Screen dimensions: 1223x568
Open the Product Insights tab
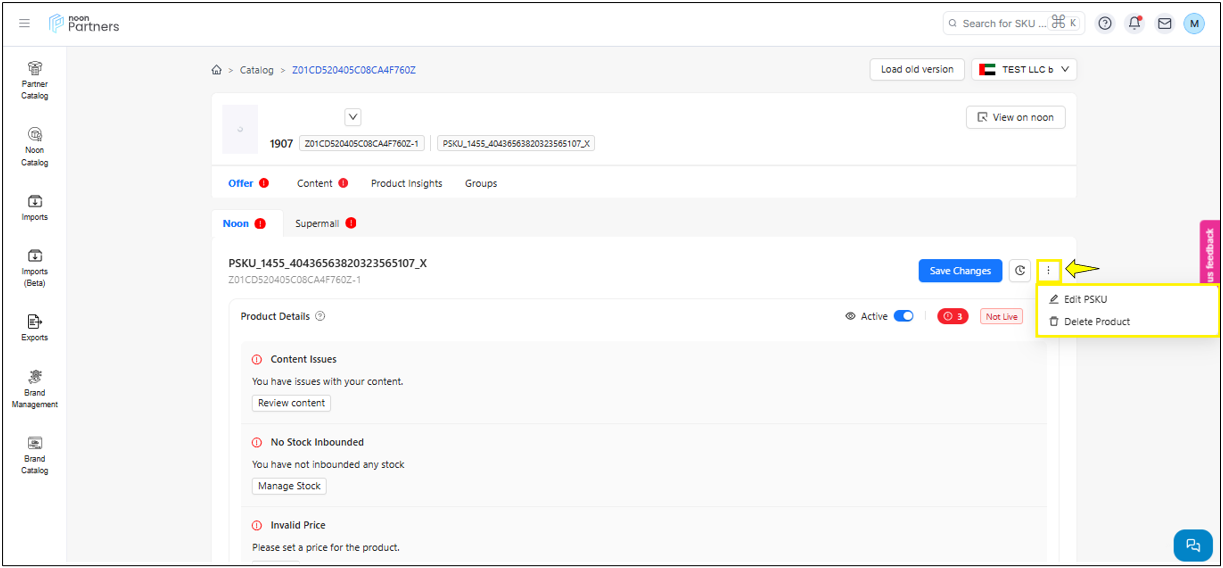(406, 183)
